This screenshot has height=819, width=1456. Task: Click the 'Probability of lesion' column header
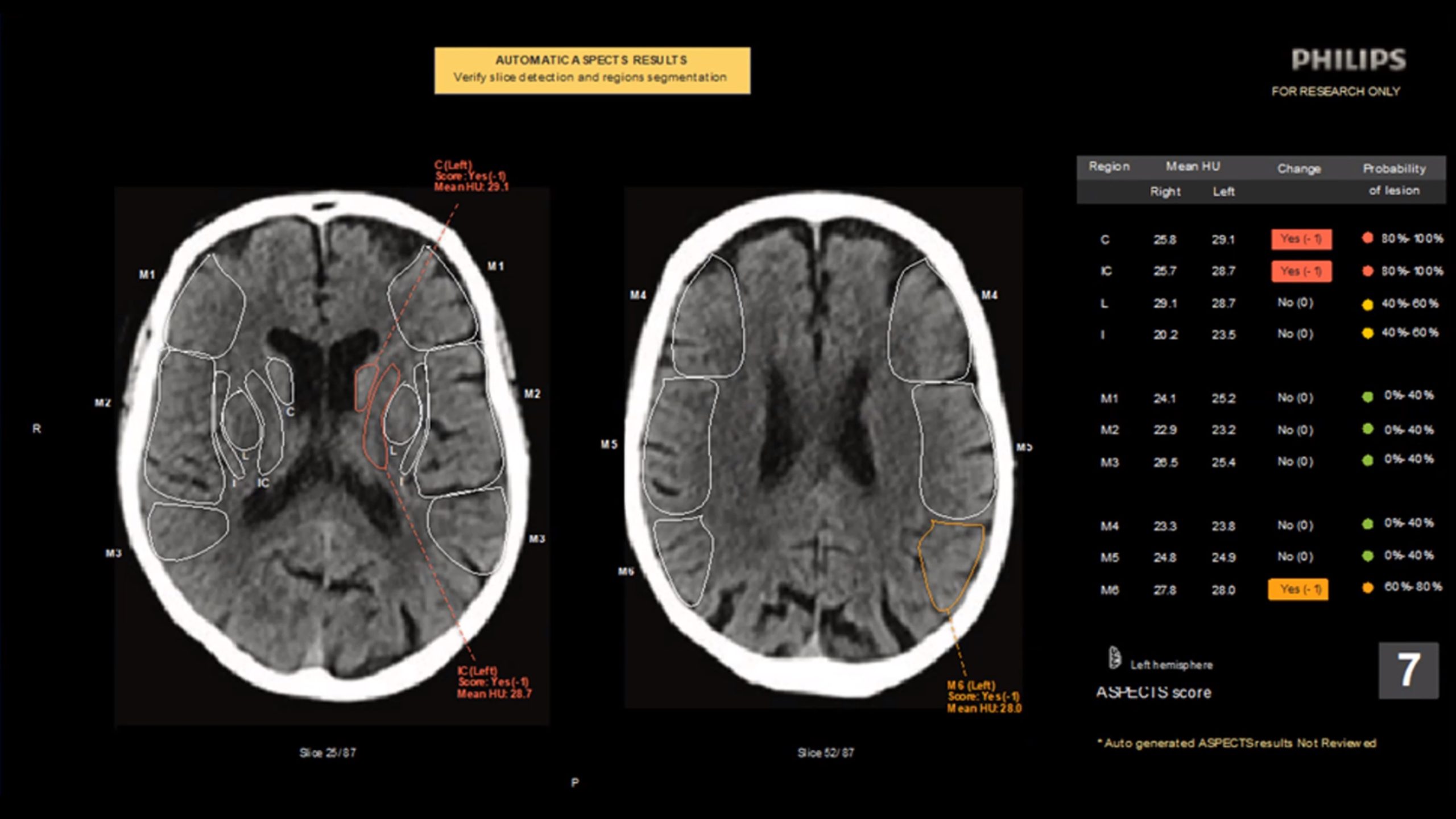coord(1394,179)
